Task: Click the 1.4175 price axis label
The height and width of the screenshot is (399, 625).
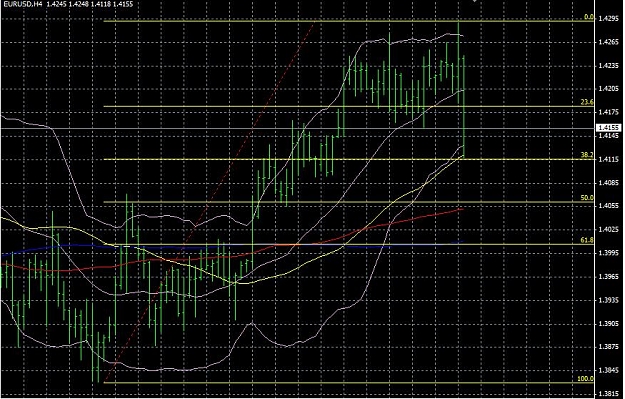Action: [609, 112]
